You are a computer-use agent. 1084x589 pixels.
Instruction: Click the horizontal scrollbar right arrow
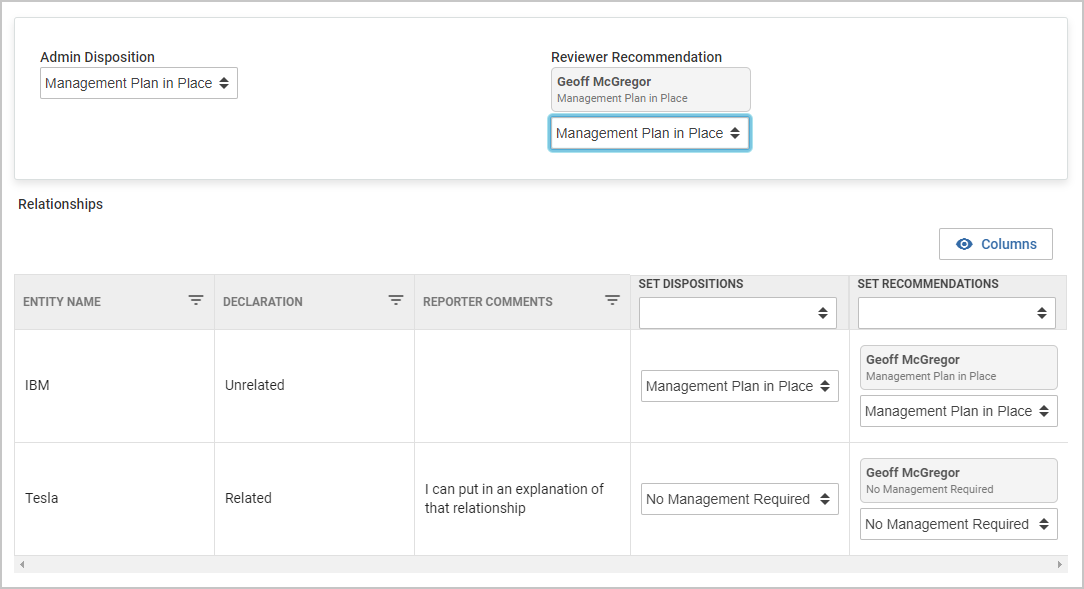(x=1060, y=565)
